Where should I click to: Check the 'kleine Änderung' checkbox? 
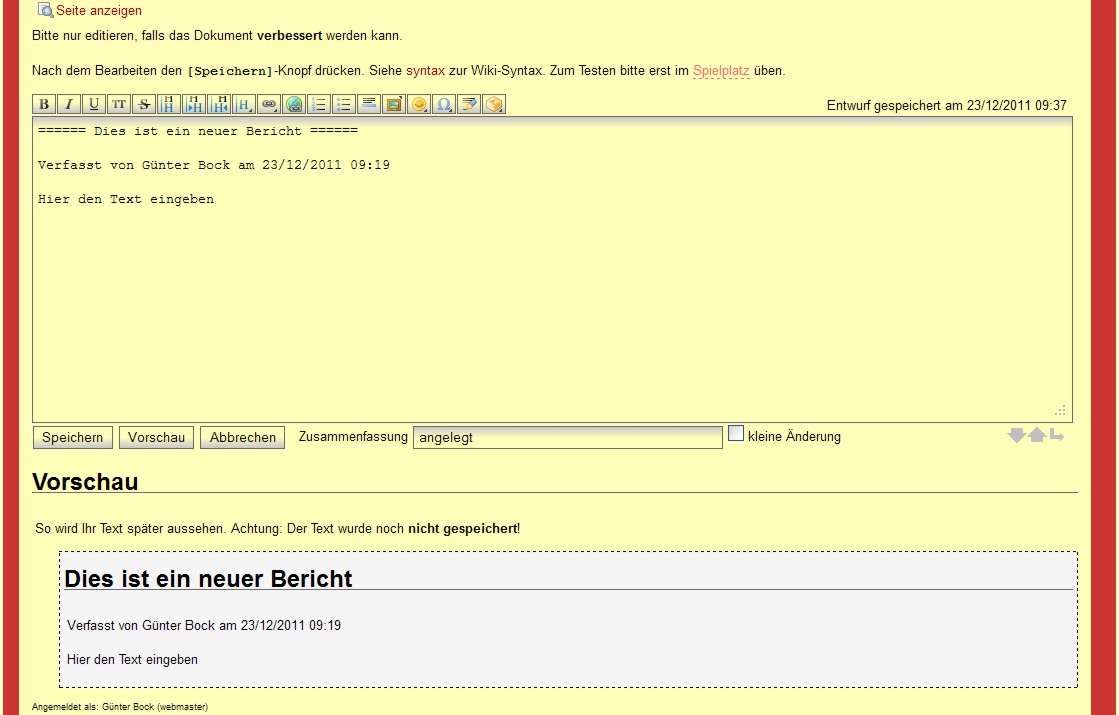click(736, 434)
